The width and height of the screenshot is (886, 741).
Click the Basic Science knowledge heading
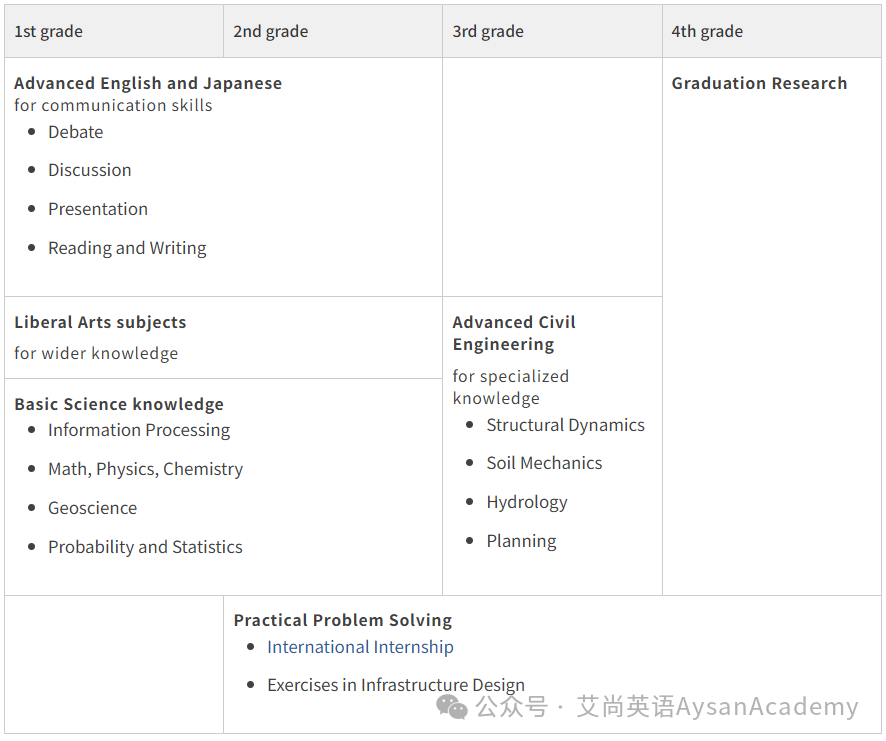click(x=119, y=404)
